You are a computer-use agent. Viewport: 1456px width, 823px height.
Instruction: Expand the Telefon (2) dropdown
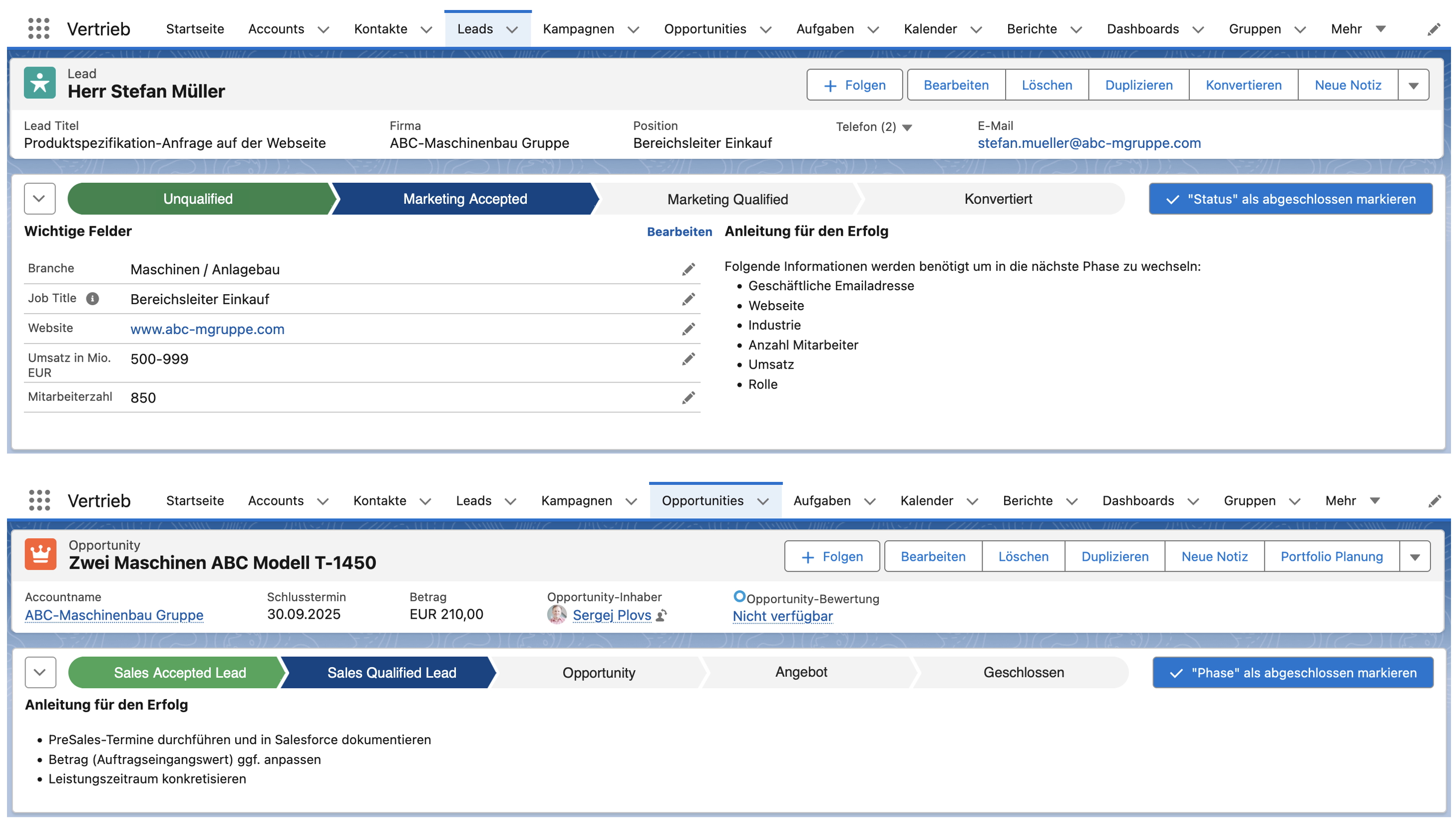907,127
